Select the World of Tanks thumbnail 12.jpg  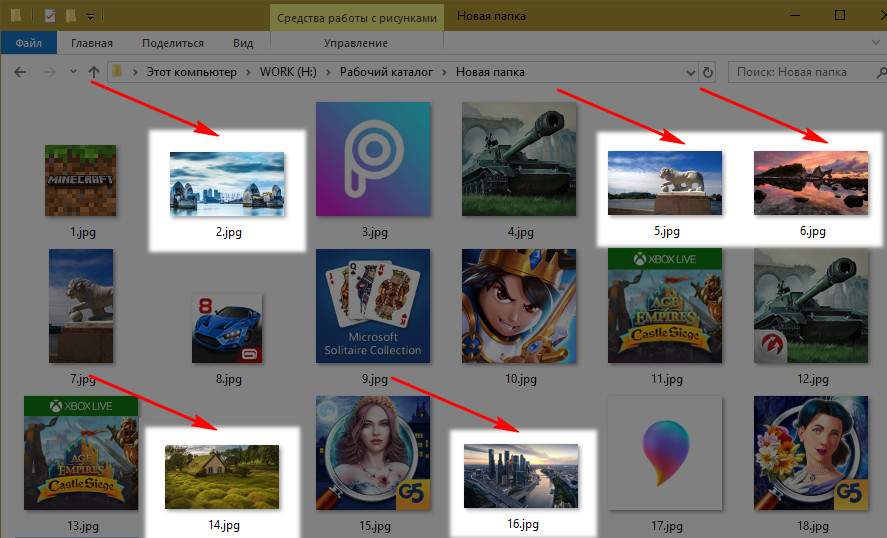(811, 305)
